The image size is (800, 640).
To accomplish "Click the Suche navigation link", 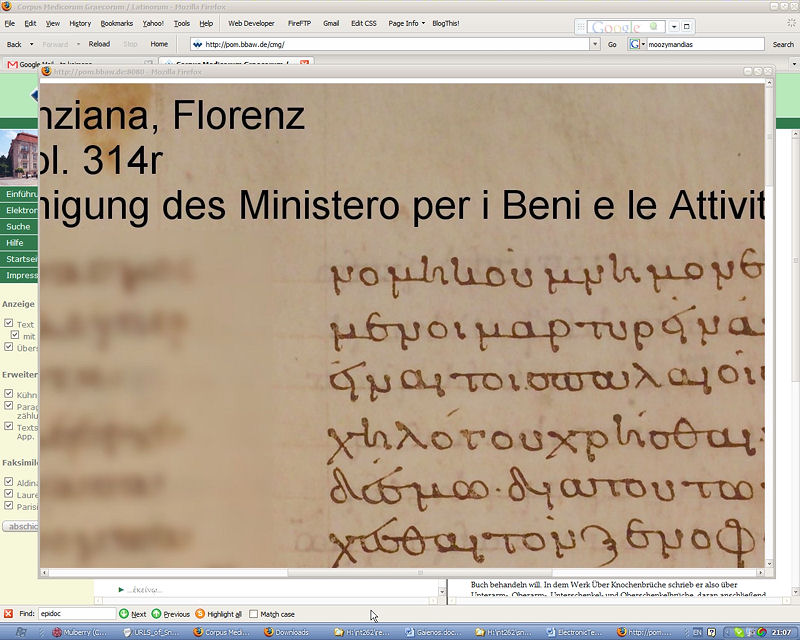I will click(x=18, y=227).
